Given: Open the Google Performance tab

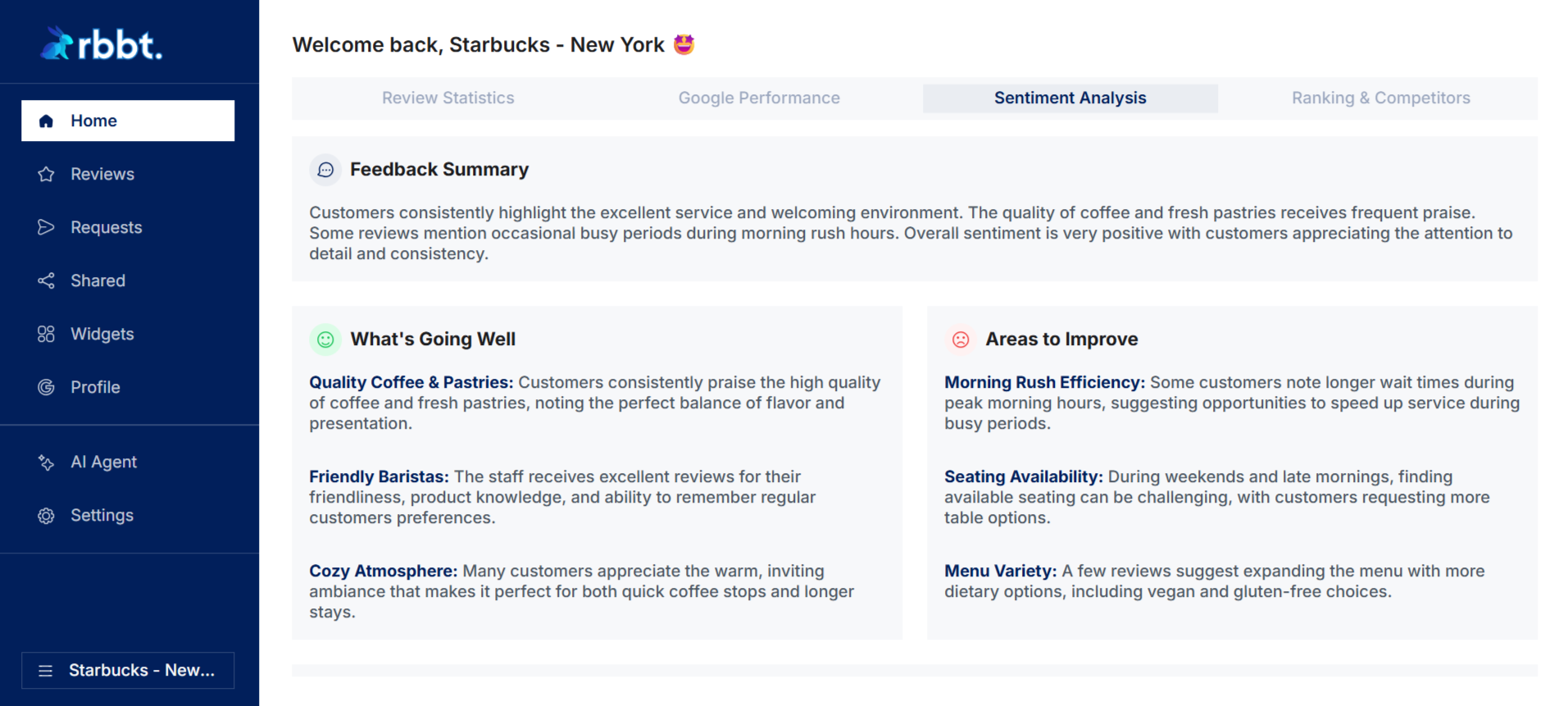Looking at the screenshot, I should click(758, 98).
